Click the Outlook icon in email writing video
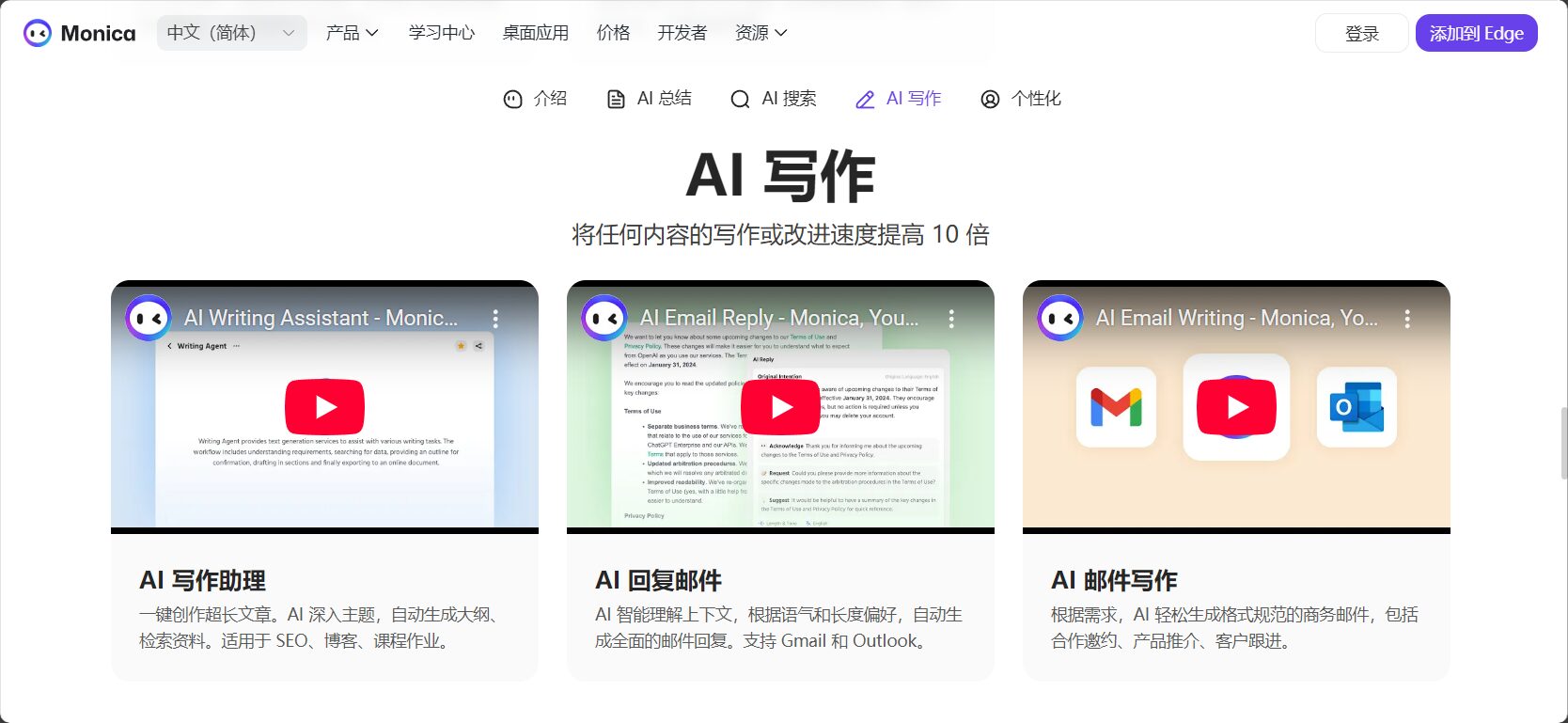1568x723 pixels. 1356,407
